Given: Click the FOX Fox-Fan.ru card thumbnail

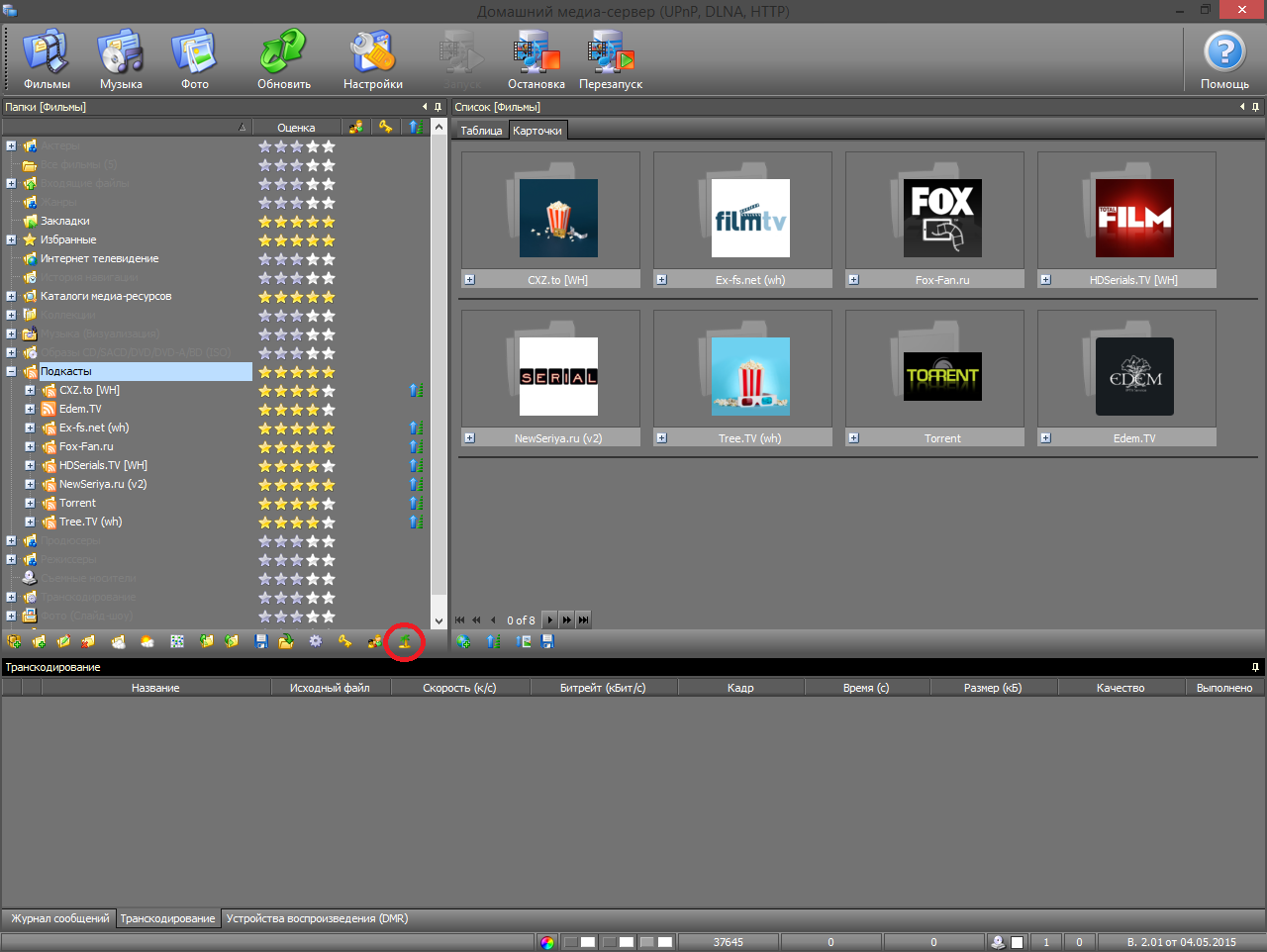Looking at the screenshot, I should [942, 218].
